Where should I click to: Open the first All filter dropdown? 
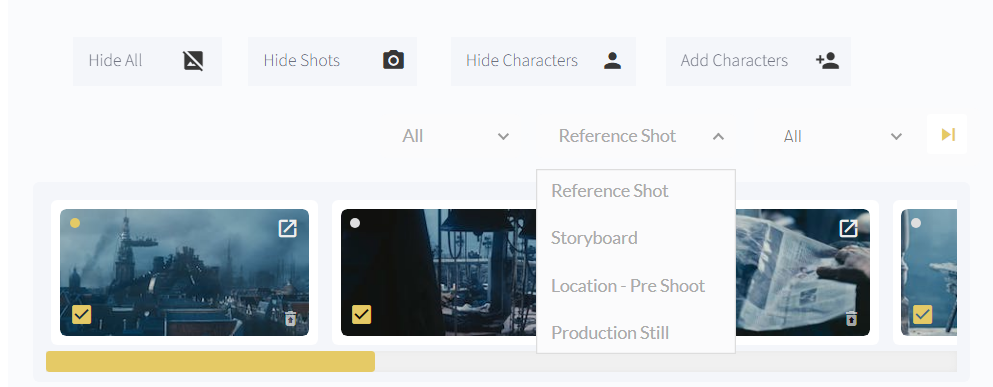[456, 136]
